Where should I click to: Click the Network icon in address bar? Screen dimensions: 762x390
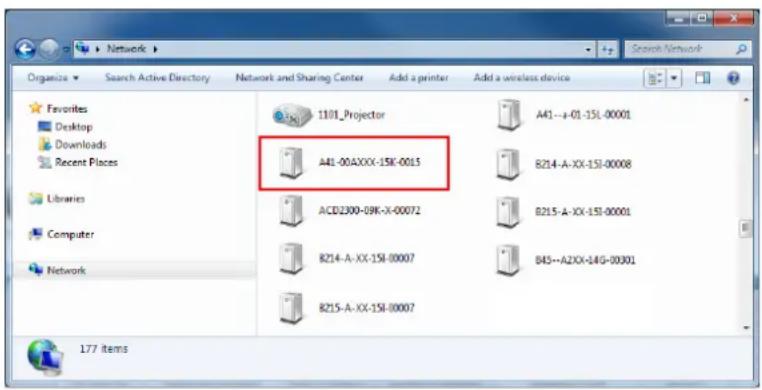(83, 49)
